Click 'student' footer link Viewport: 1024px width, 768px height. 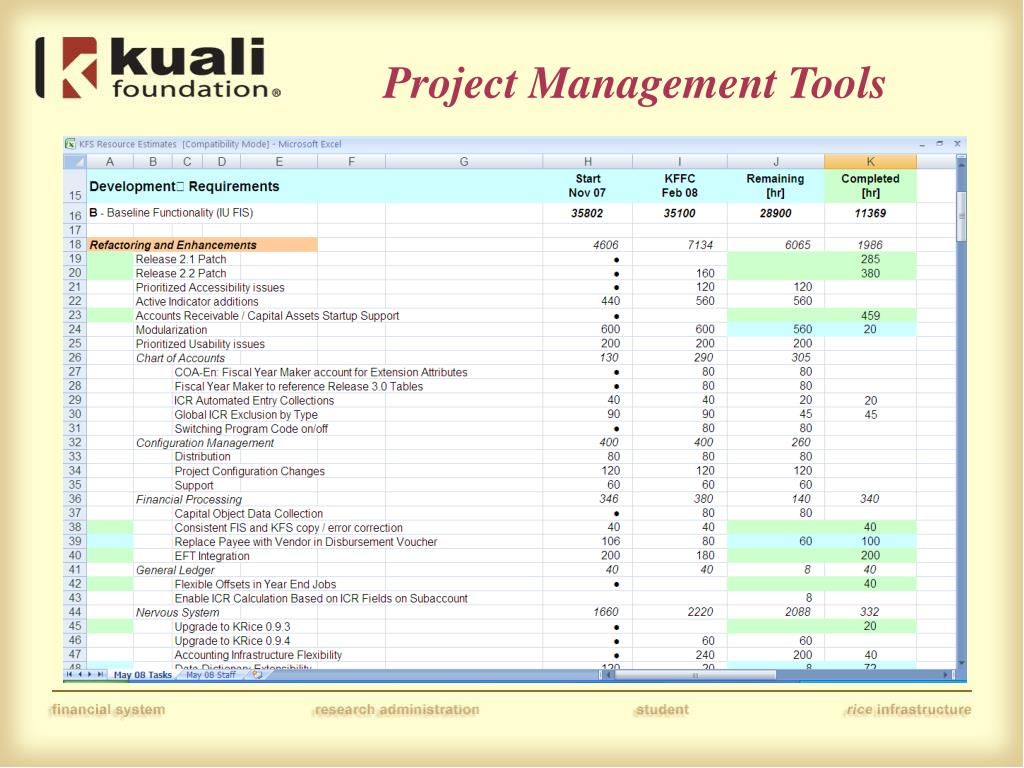click(662, 710)
